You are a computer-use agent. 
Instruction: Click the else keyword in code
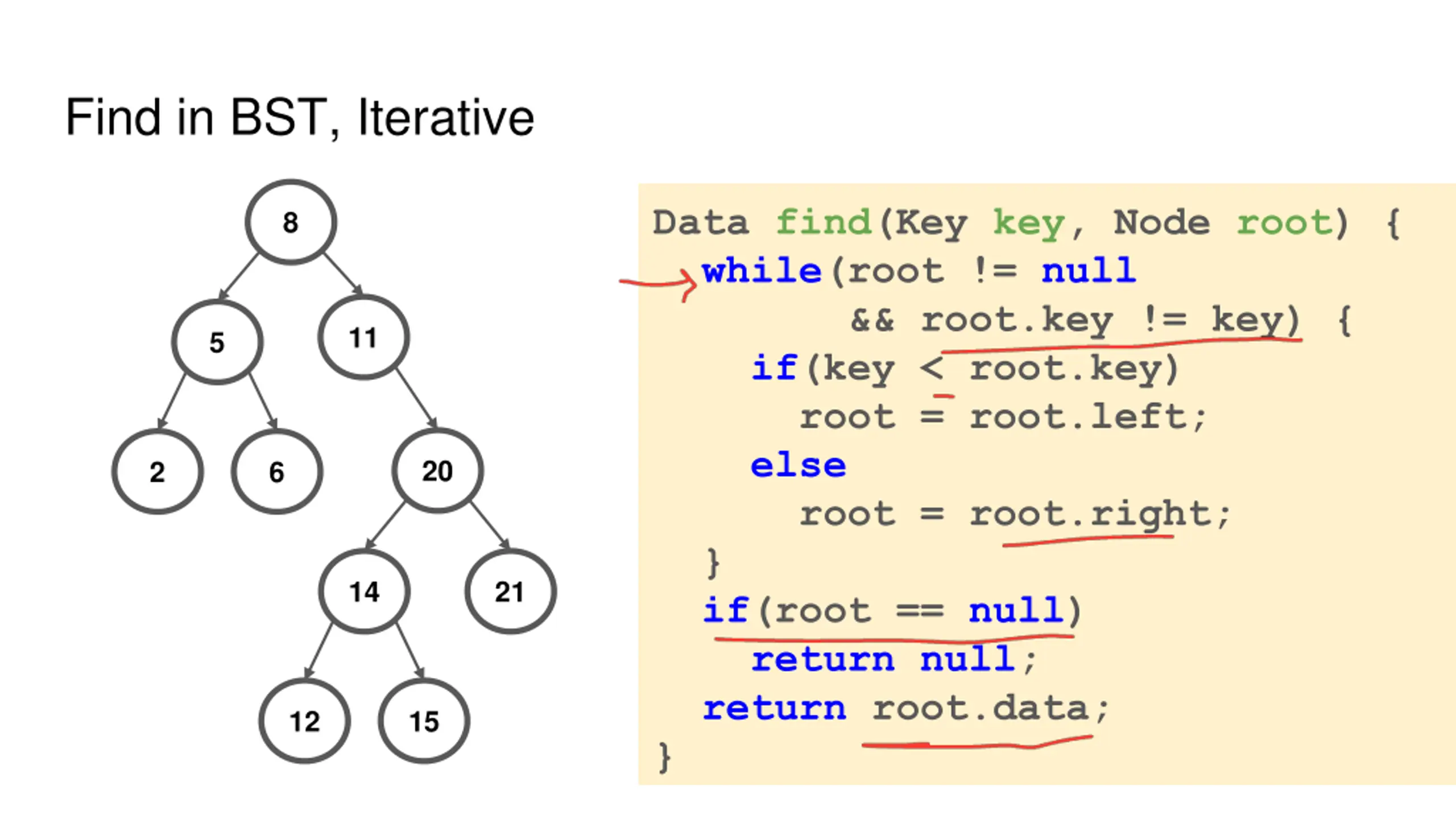coord(798,466)
